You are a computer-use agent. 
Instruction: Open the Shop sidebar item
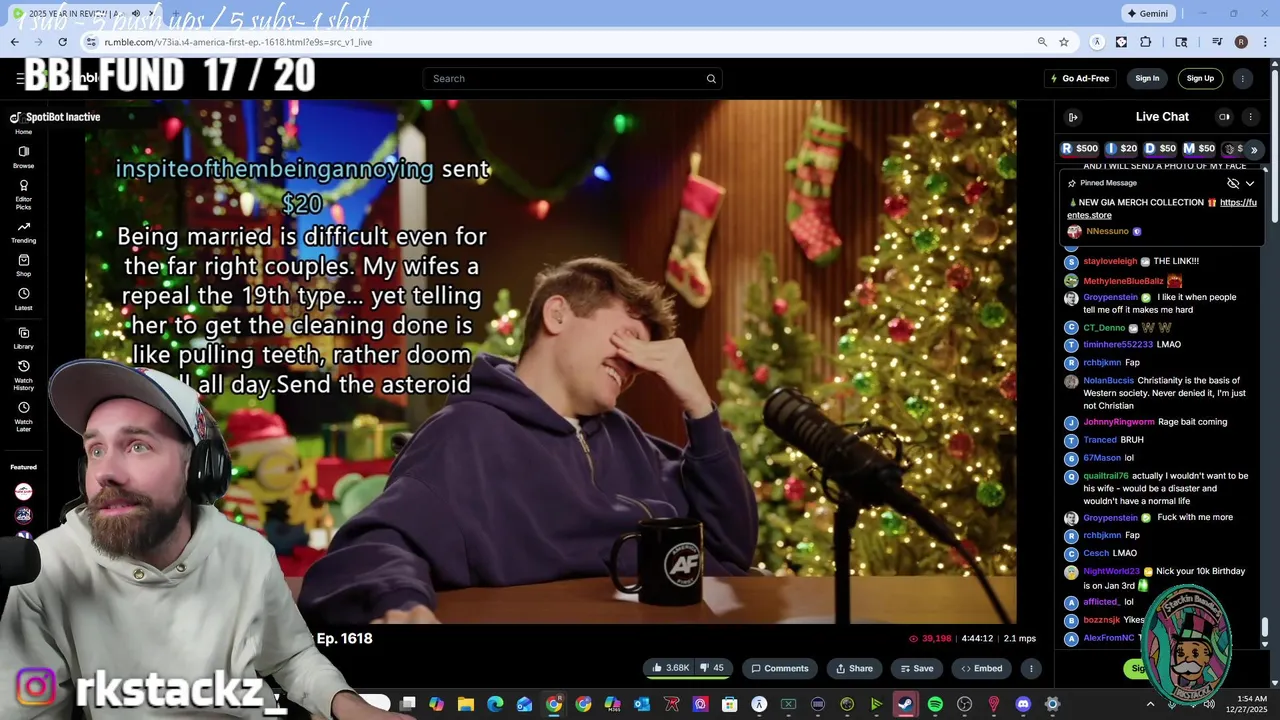coord(23,265)
